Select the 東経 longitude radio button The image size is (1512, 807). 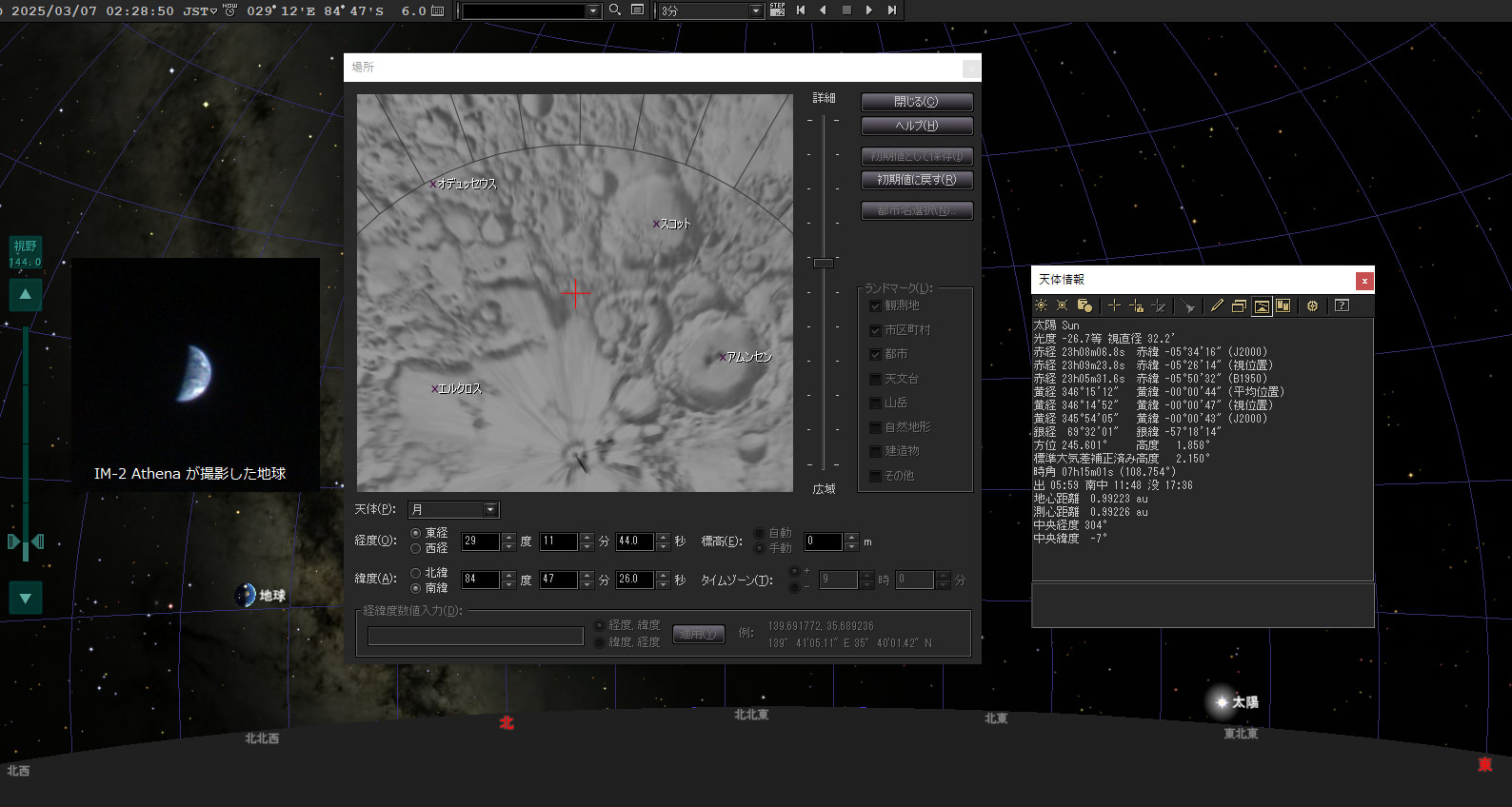415,533
